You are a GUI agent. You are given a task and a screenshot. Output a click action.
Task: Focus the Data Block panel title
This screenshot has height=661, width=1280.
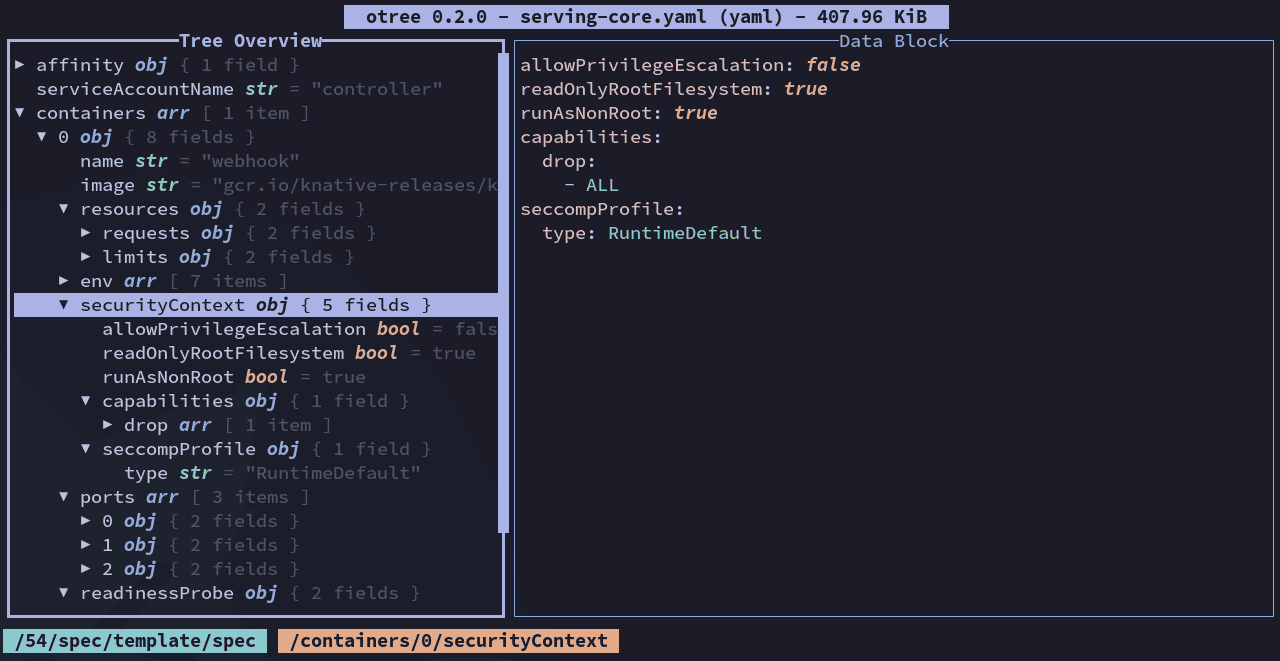pyautogui.click(x=894, y=41)
